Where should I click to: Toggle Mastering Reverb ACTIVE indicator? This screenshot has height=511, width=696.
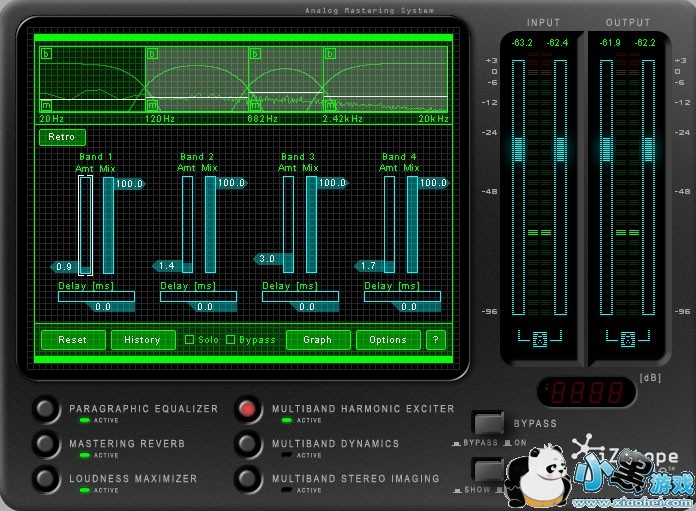click(x=85, y=455)
